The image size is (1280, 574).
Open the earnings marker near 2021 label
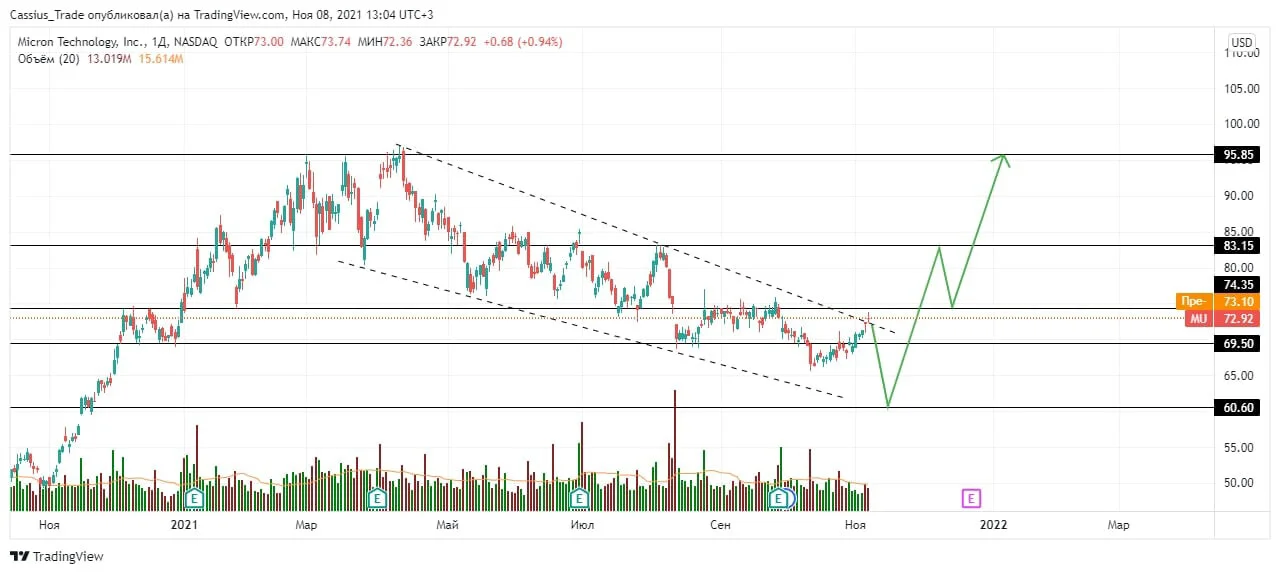point(196,497)
